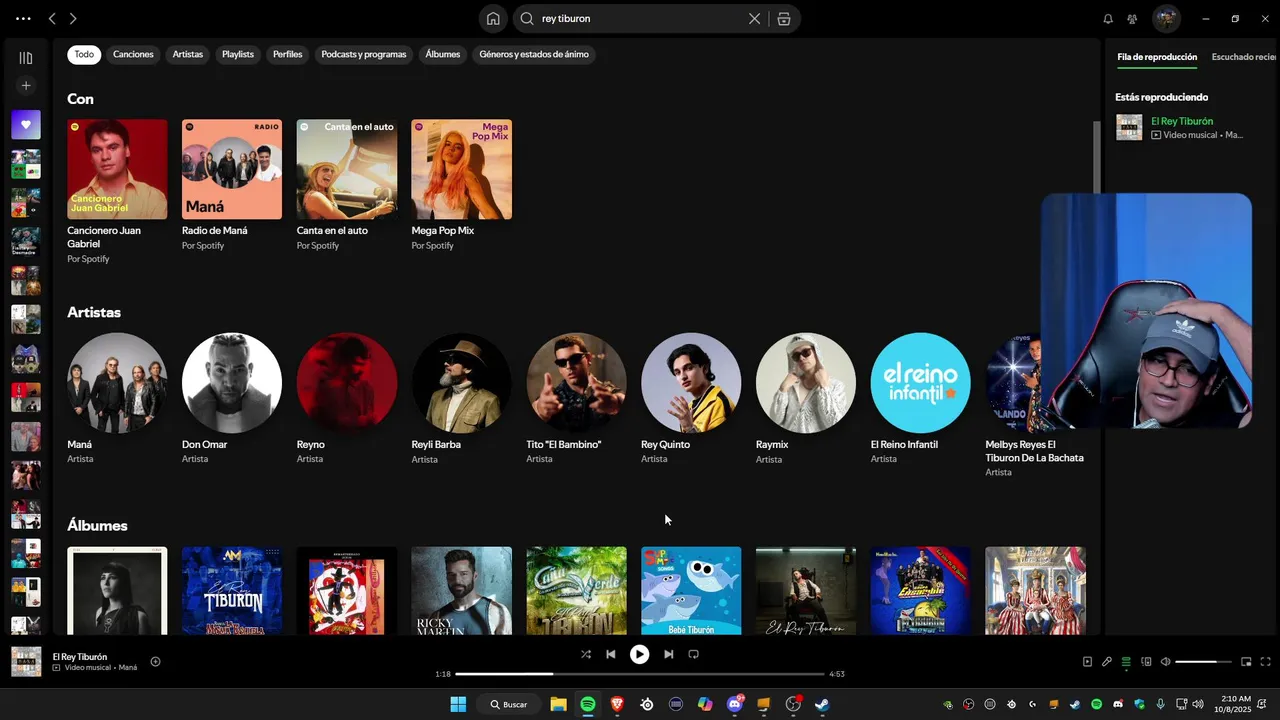This screenshot has width=1280, height=720.
Task: Open Windows Start menu
Action: 458,704
